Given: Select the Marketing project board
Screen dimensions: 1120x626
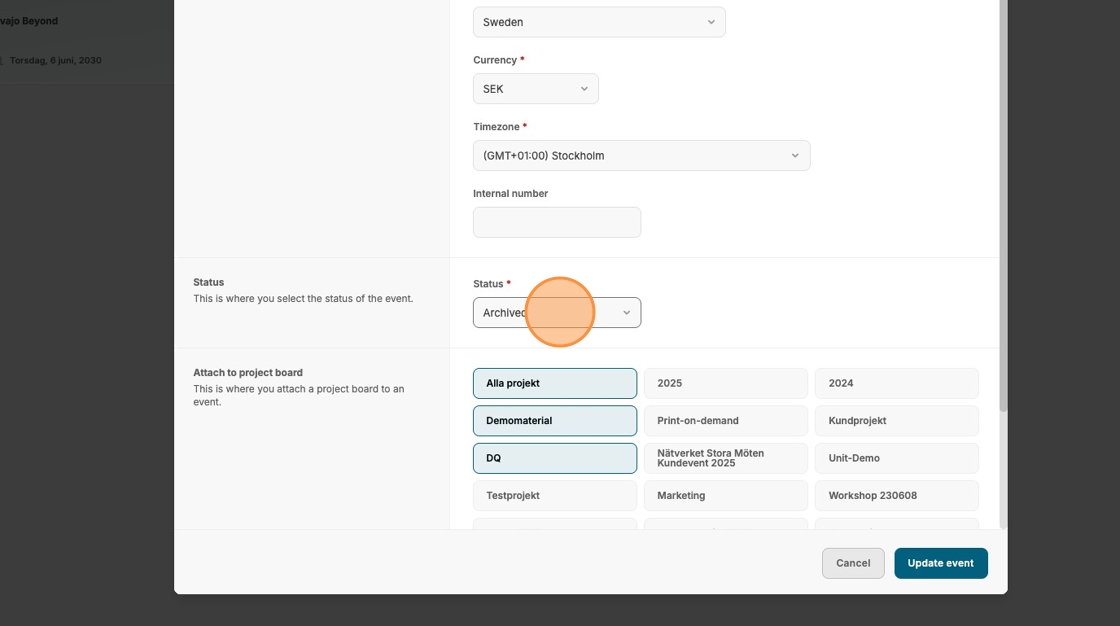Looking at the screenshot, I should (x=725, y=496).
